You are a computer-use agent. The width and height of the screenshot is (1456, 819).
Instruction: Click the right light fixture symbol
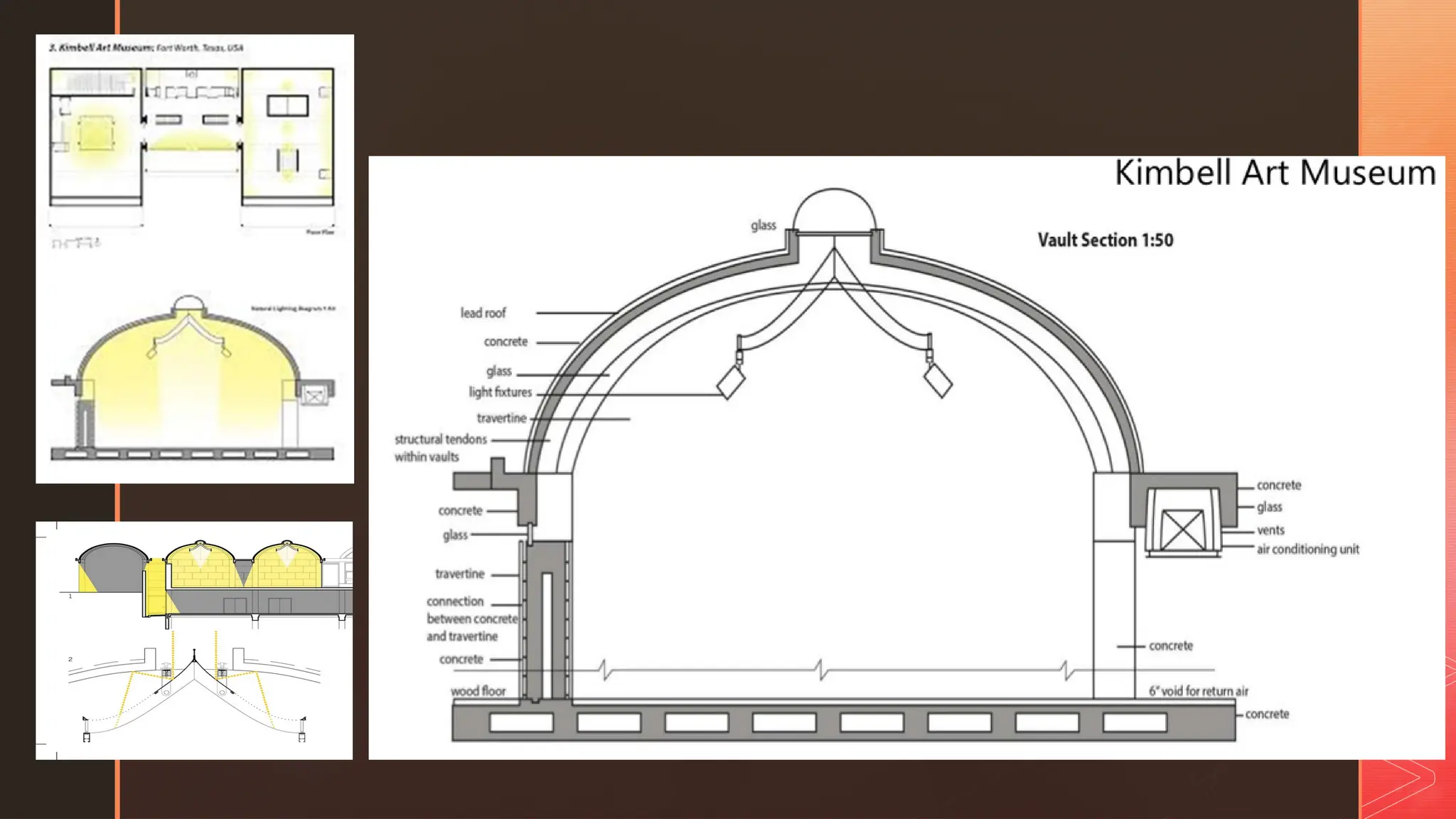coord(938,380)
